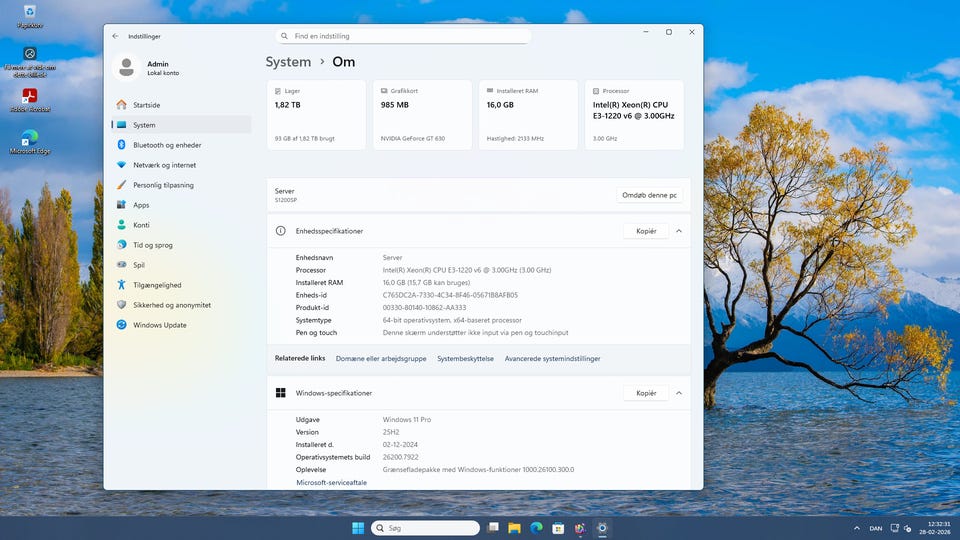Collapse the Windows-specifikationer section
The image size is (960, 540).
coord(679,393)
